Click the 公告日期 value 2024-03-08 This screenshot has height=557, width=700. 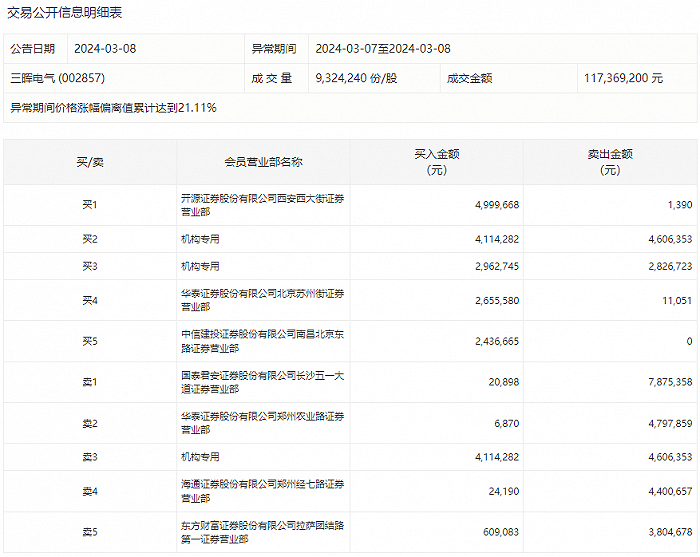pyautogui.click(x=105, y=49)
